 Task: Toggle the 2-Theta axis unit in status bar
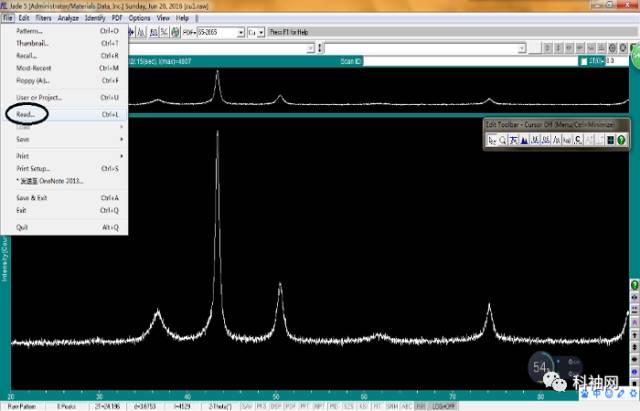coord(220,407)
